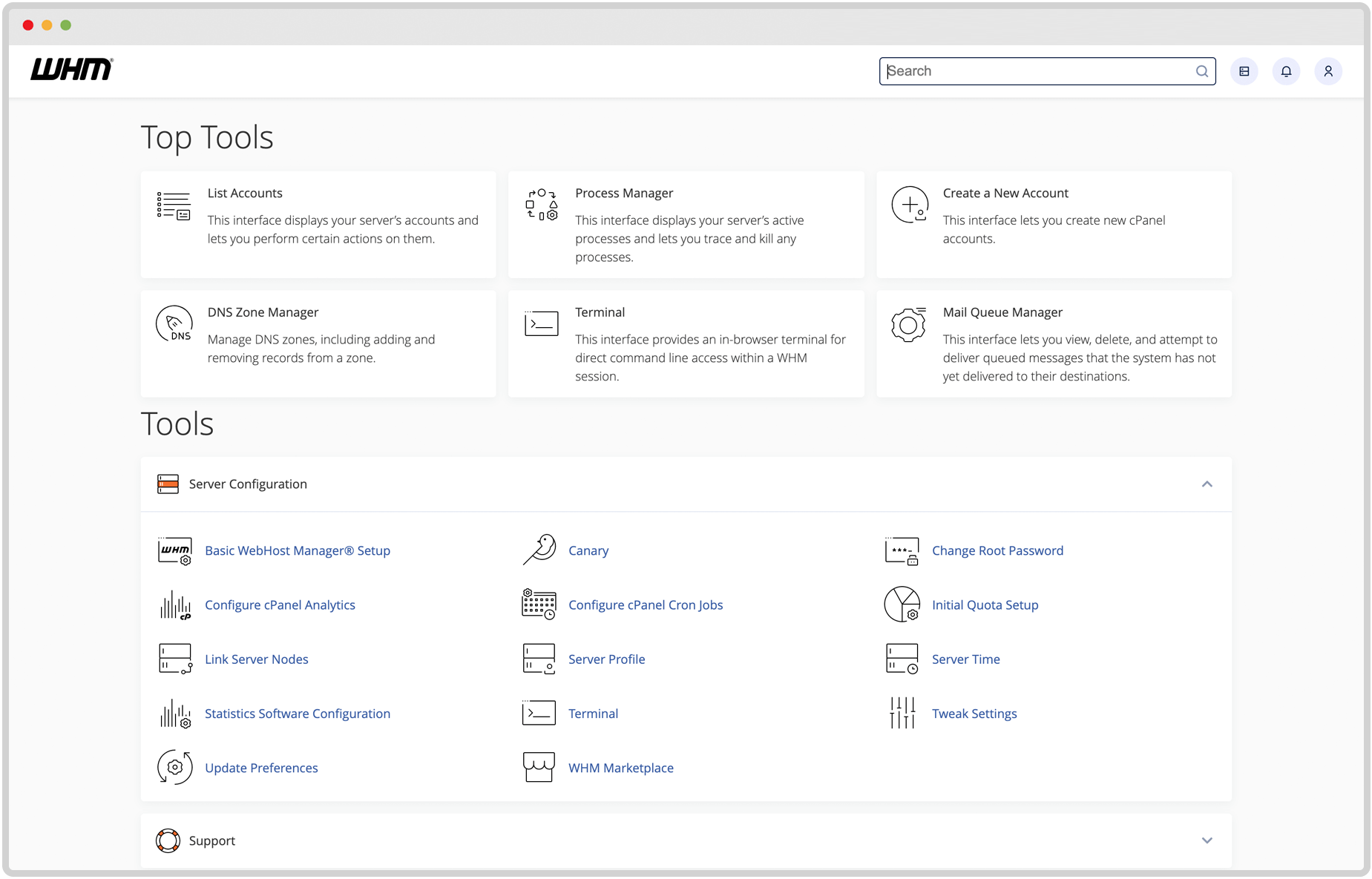Open the Change Root Password link
The image size is (1372, 879).
[997, 550]
